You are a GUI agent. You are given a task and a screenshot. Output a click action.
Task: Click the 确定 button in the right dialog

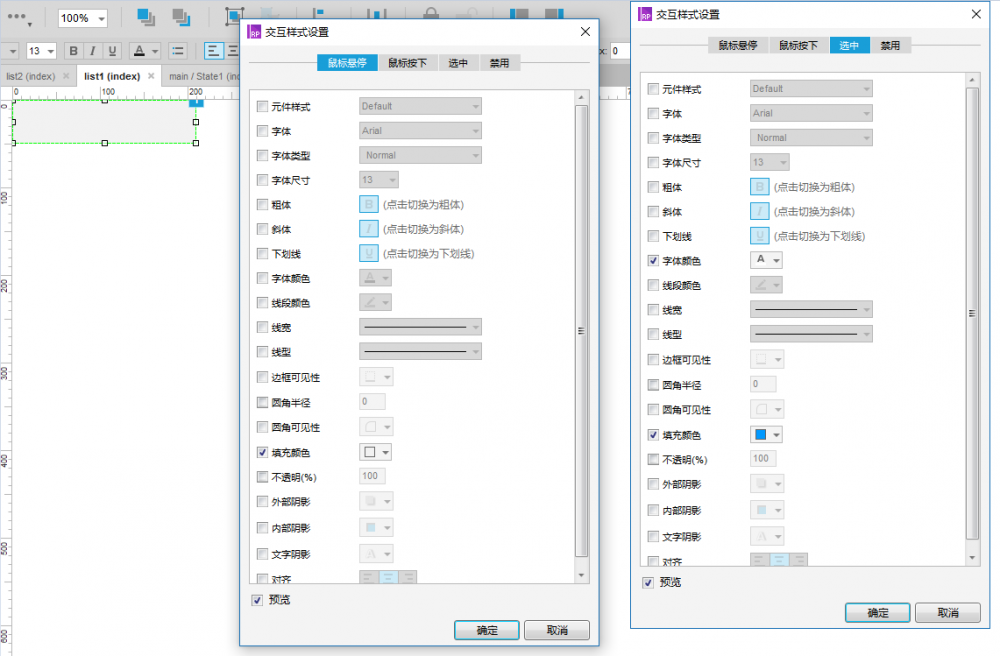click(x=877, y=613)
